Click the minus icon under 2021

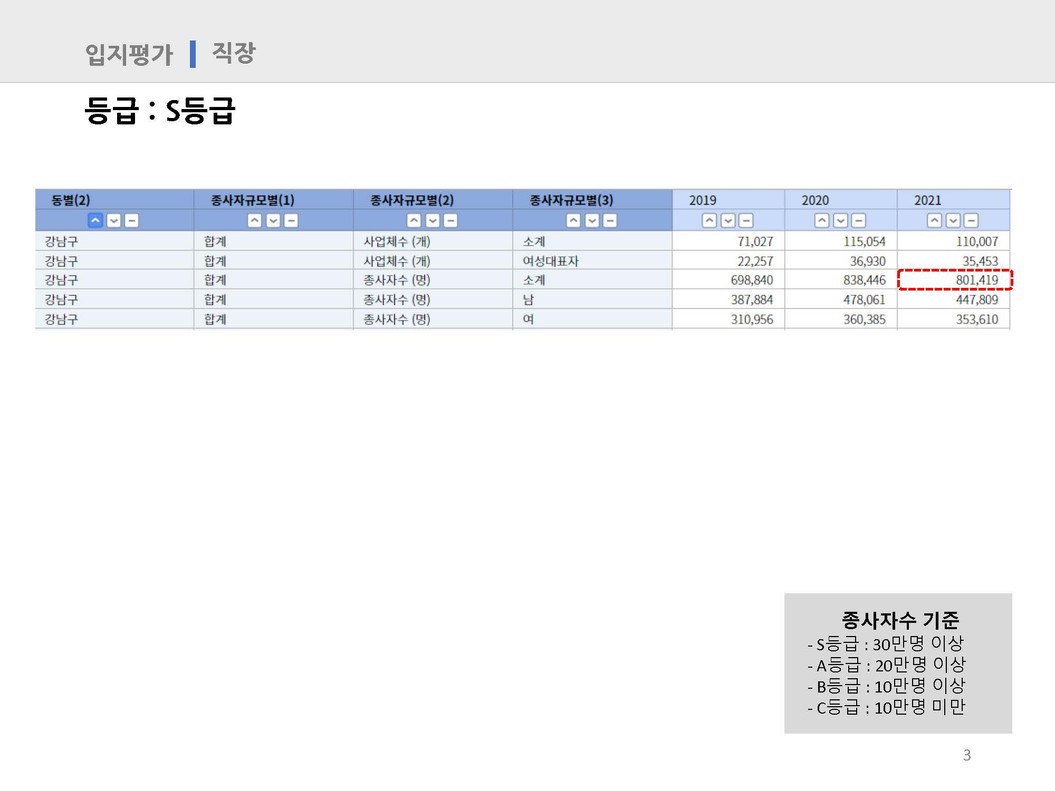(971, 221)
